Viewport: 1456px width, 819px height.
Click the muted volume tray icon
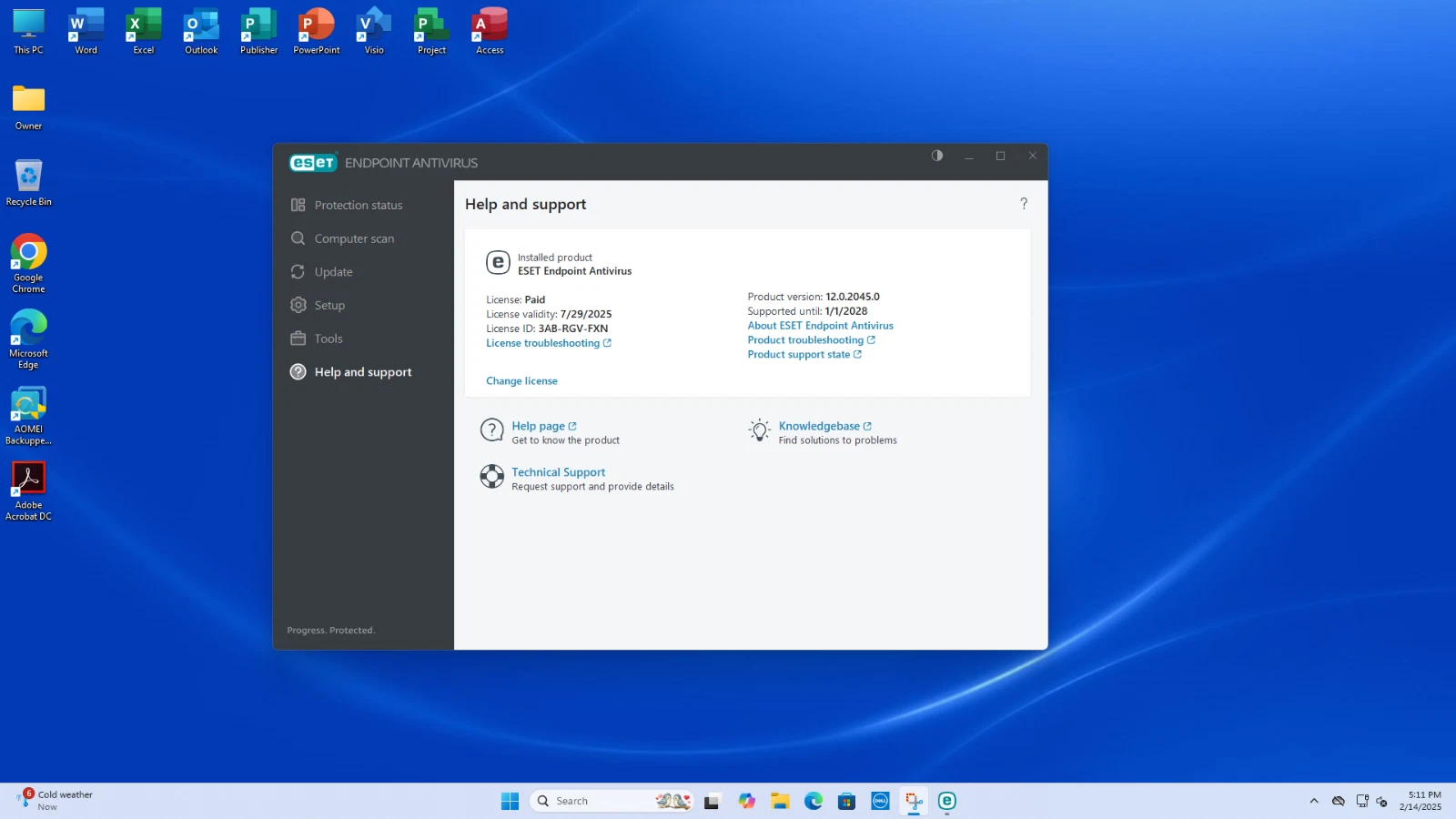pyautogui.click(x=1381, y=801)
